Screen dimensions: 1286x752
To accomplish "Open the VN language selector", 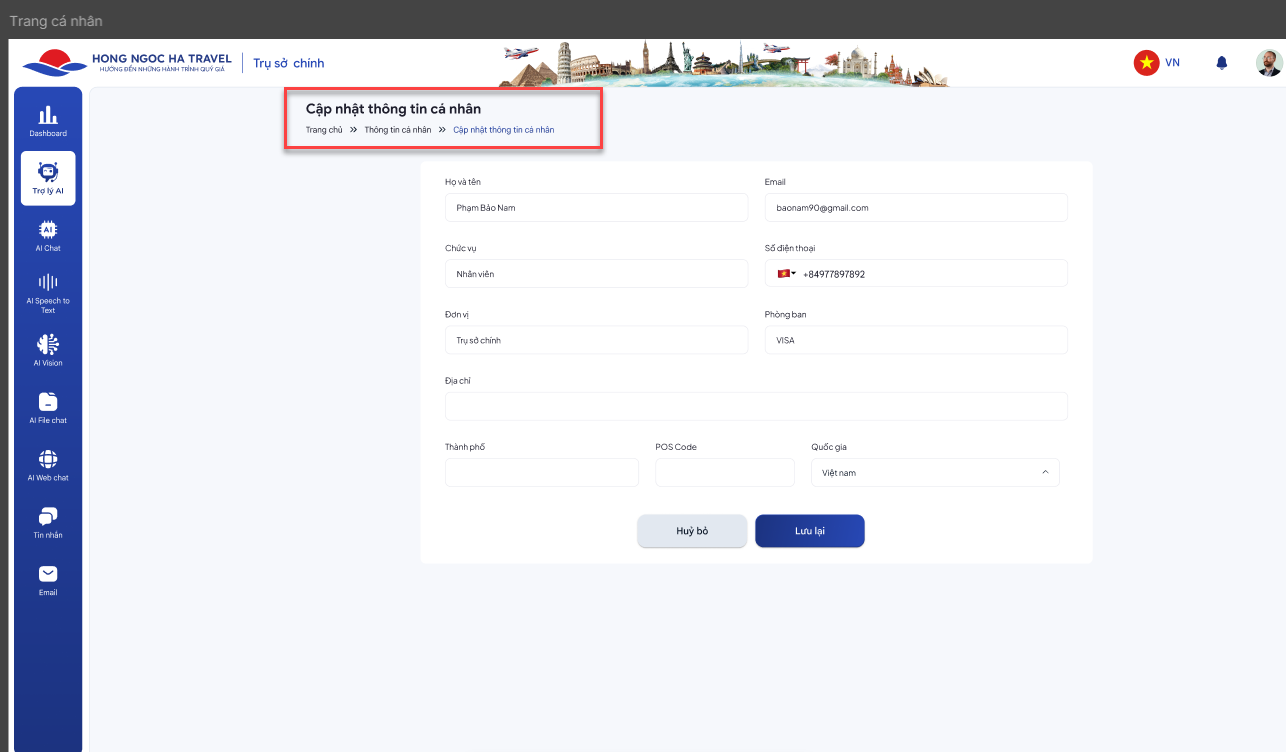I will click(x=1157, y=63).
